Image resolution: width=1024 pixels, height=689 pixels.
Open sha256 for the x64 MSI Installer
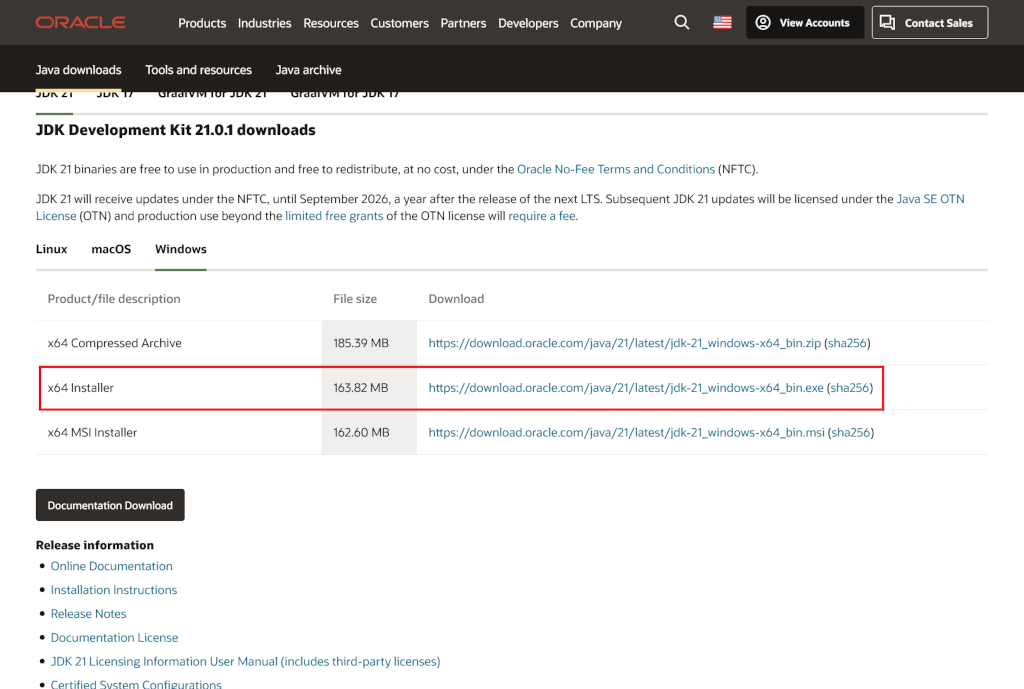click(851, 432)
